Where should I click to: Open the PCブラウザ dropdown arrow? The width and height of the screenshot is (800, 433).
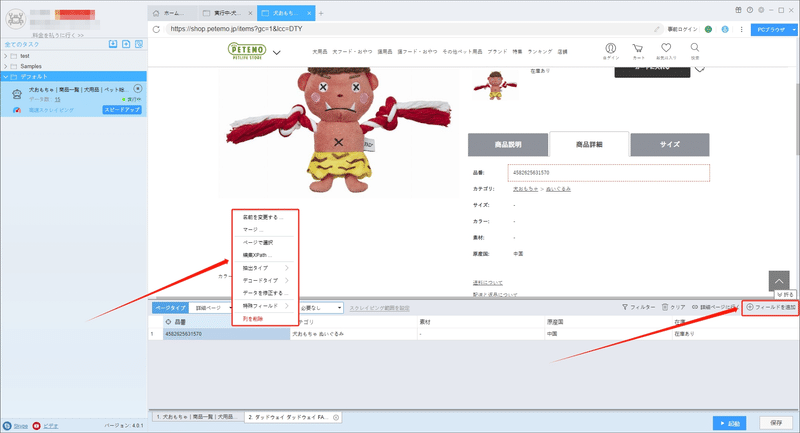[794, 30]
